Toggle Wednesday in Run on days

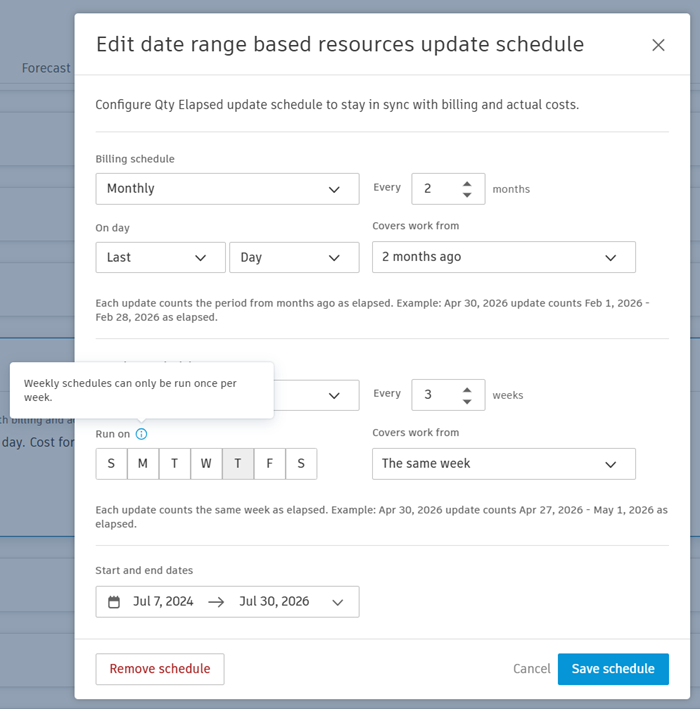(x=206, y=464)
